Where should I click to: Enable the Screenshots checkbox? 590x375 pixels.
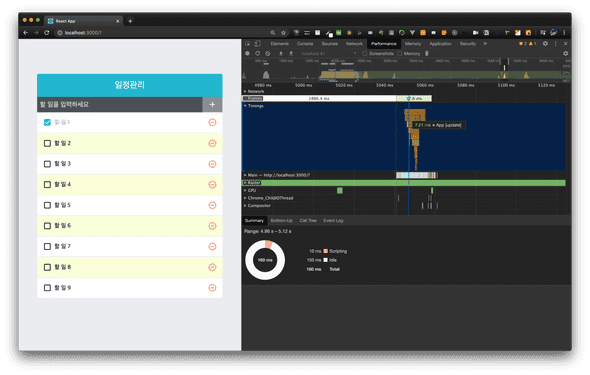(x=364, y=53)
